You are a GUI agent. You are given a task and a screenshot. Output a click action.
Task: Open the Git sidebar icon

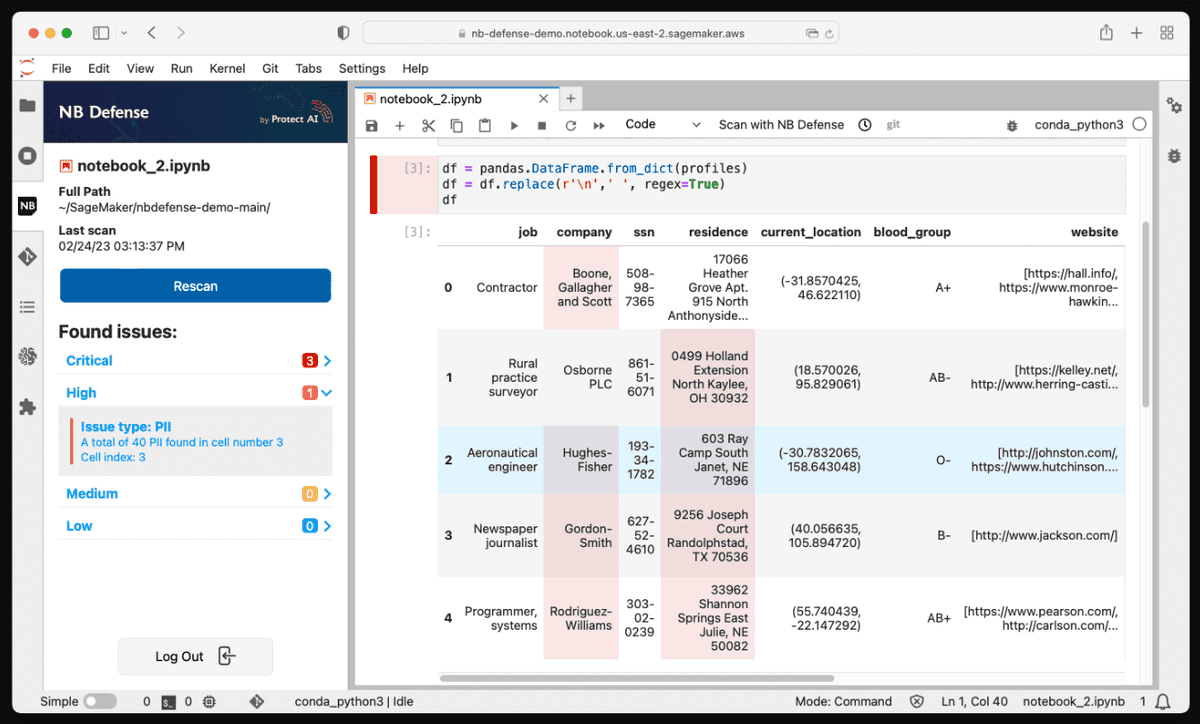(27, 257)
